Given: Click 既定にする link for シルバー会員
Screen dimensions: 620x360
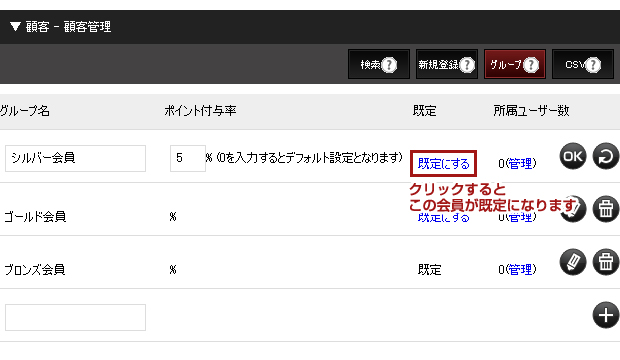Looking at the screenshot, I should [443, 163].
